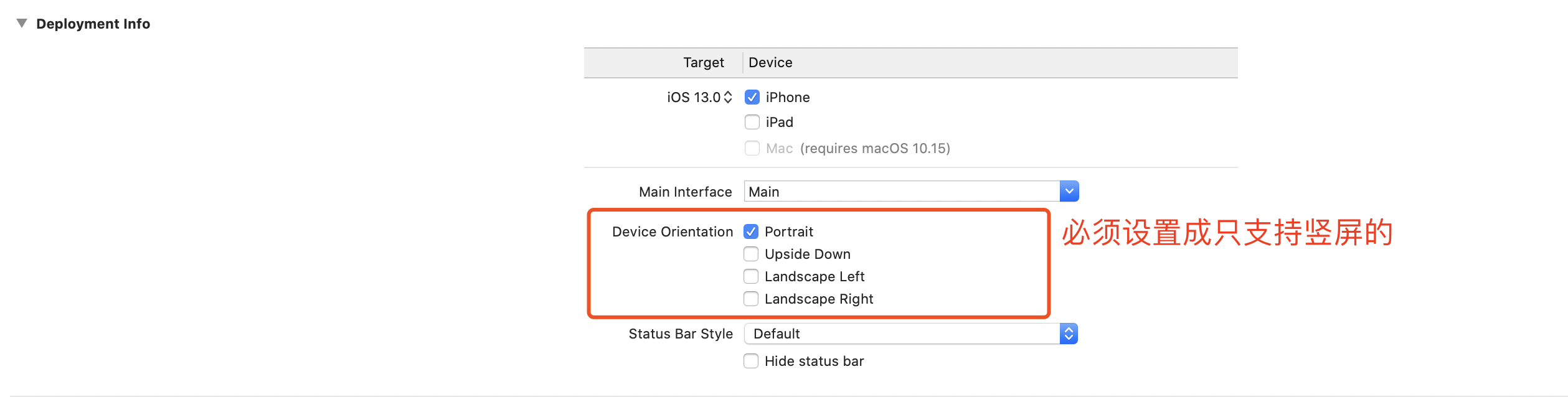Screen dimensions: 1568x397
Task: Click the Deployment Info section title
Action: tap(93, 24)
